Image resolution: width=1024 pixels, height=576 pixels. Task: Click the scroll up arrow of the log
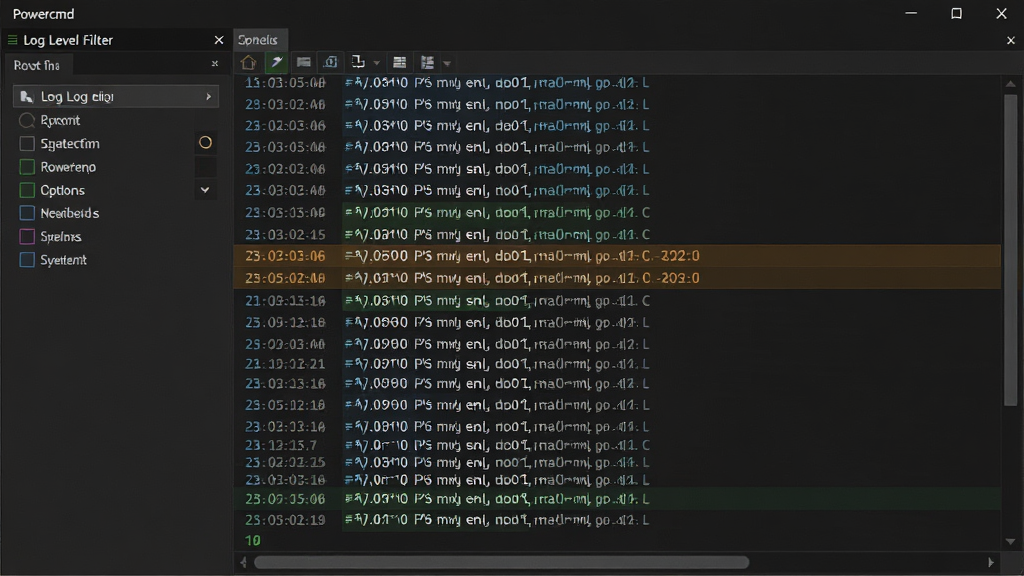(1010, 84)
